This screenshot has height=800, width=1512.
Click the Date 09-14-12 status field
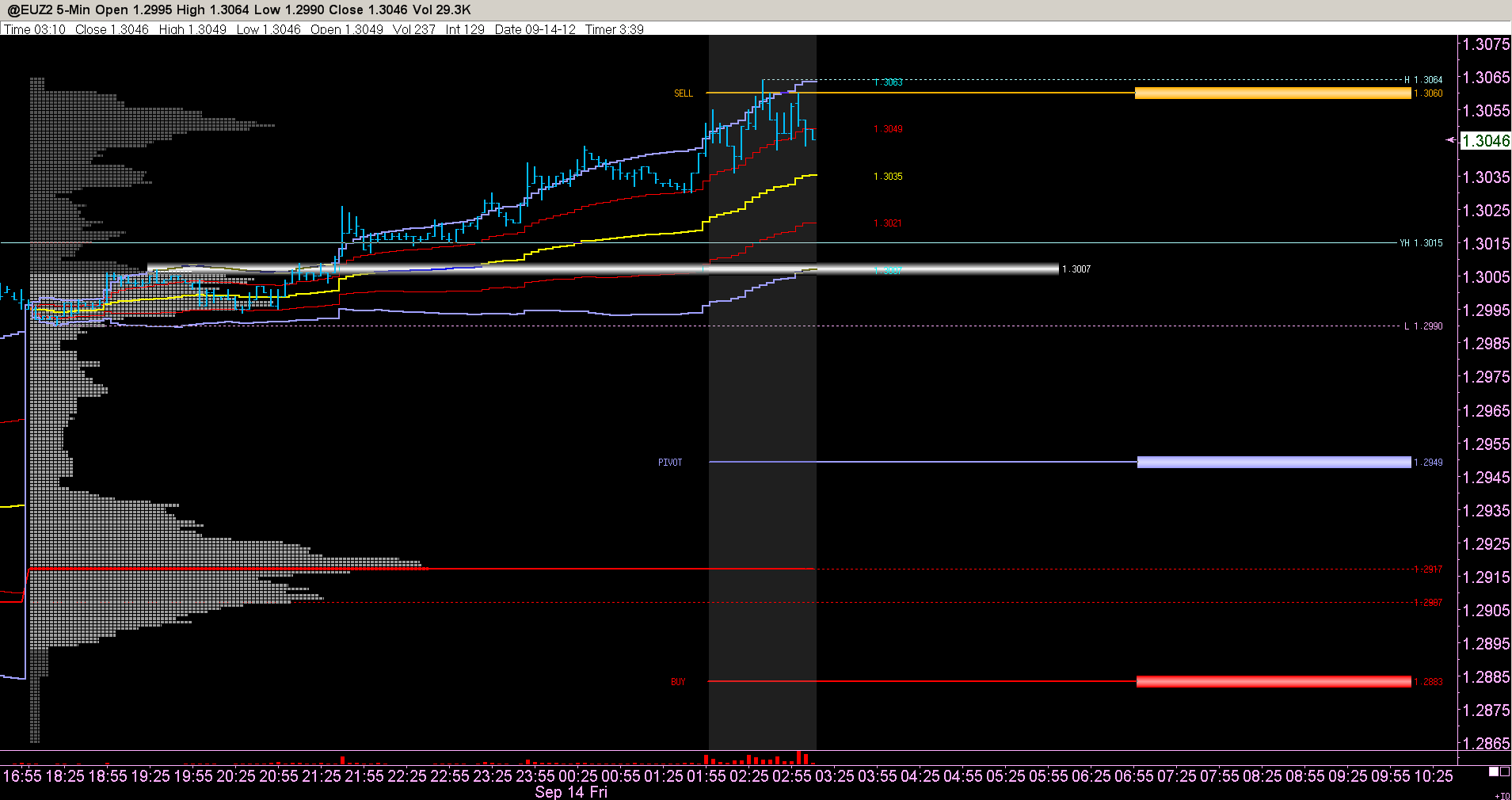point(535,29)
